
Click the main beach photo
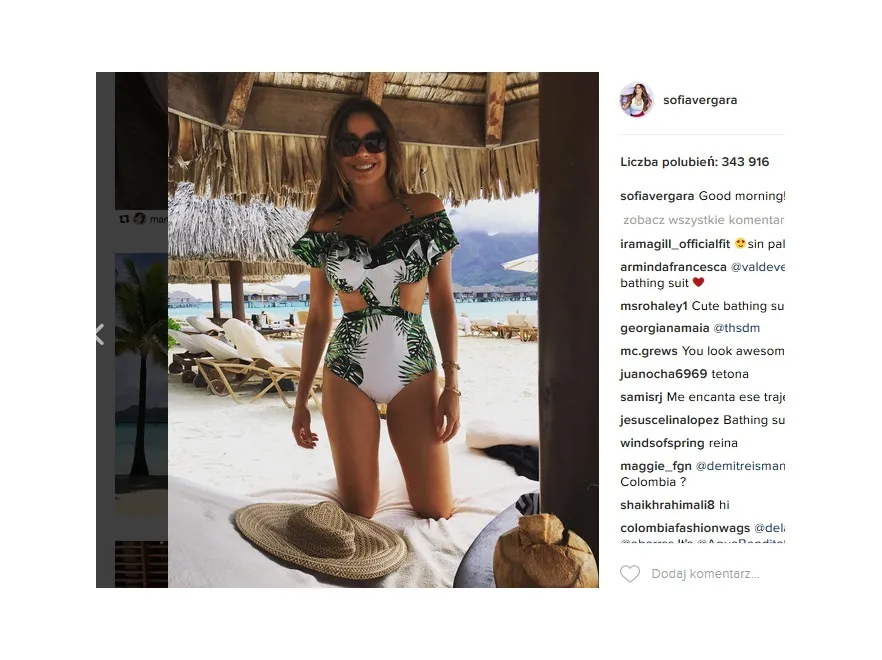click(x=353, y=330)
